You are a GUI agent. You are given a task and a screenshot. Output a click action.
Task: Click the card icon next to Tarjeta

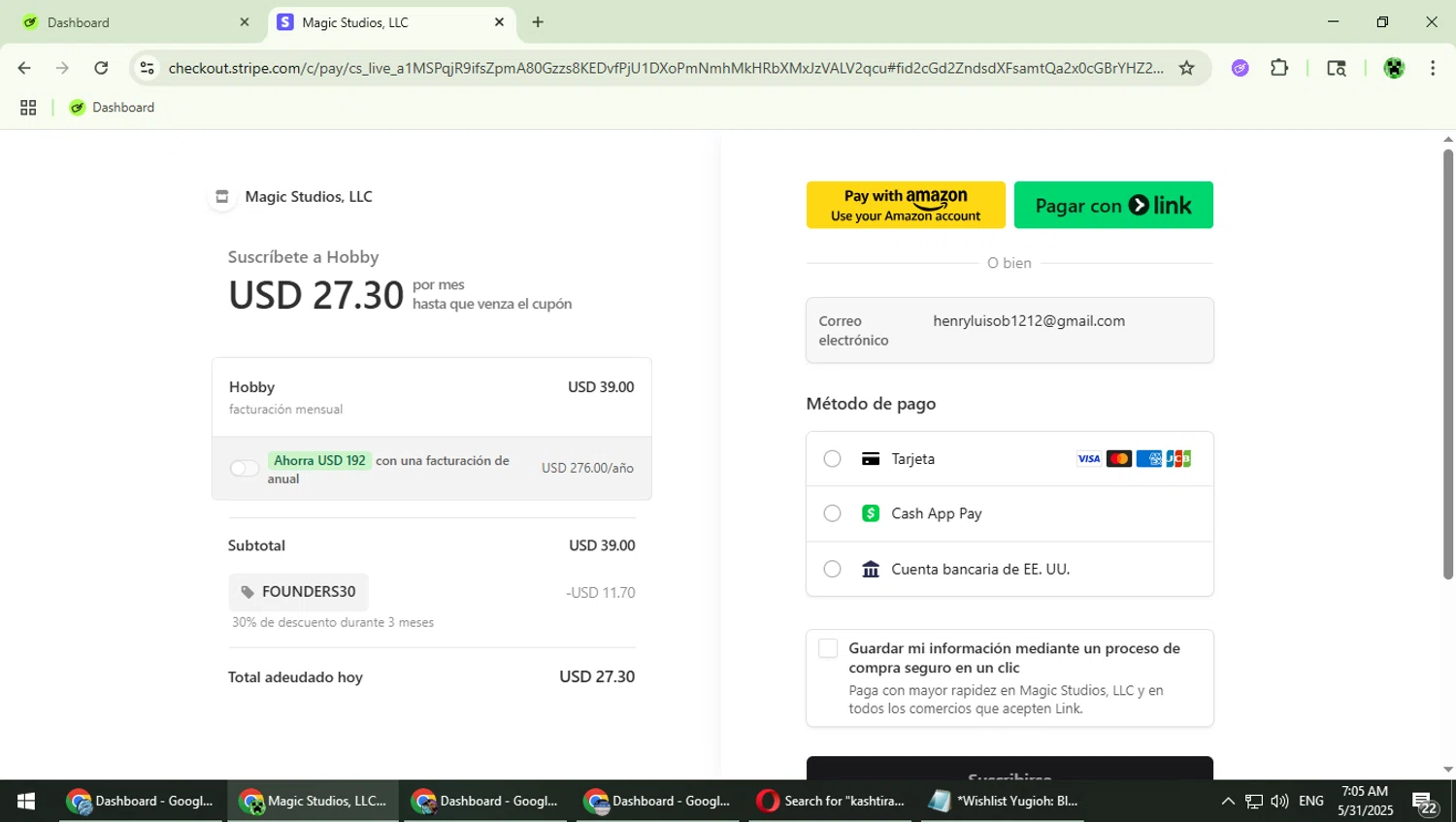click(871, 459)
